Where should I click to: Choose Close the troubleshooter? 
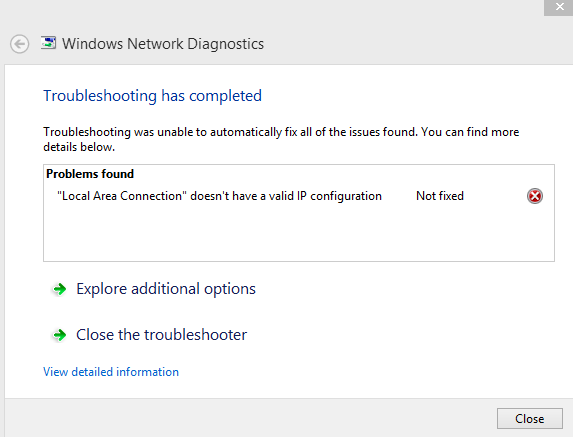coord(162,335)
